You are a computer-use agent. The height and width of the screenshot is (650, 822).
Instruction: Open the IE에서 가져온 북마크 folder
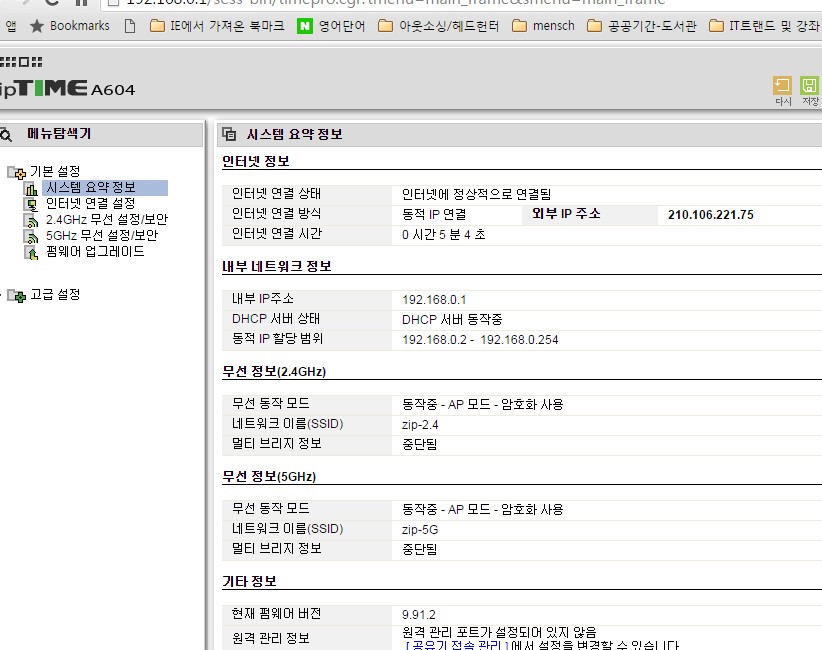point(217,26)
